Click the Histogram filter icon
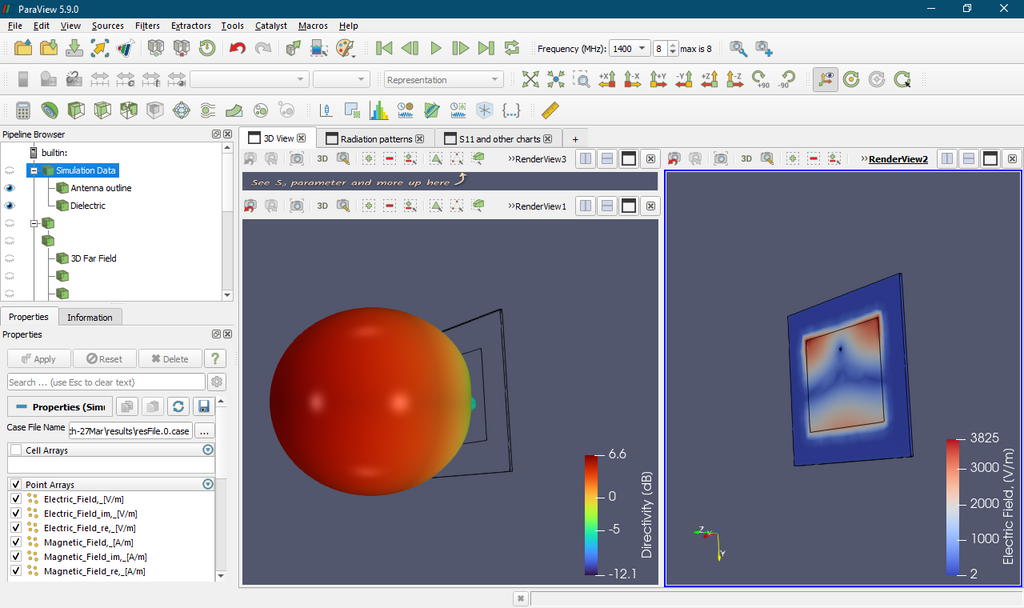 click(x=380, y=110)
